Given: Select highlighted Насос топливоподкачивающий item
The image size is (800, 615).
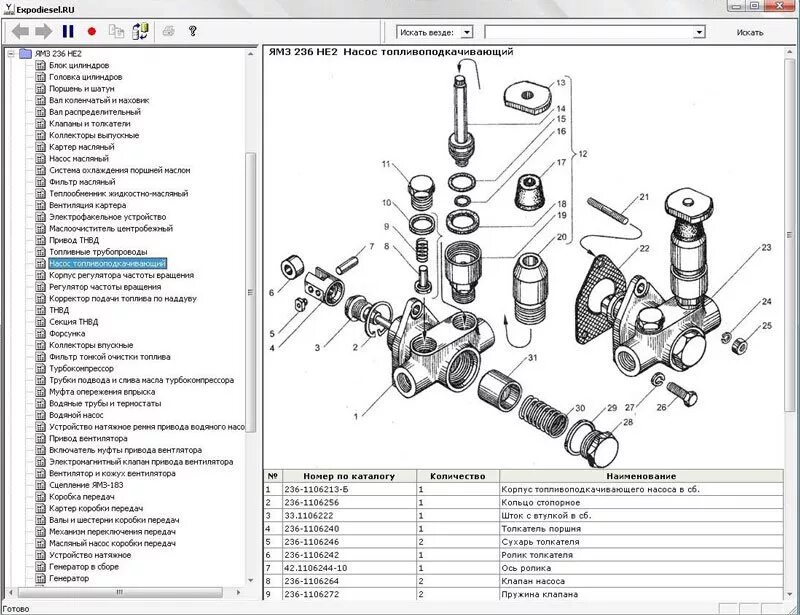Looking at the screenshot, I should [108, 263].
